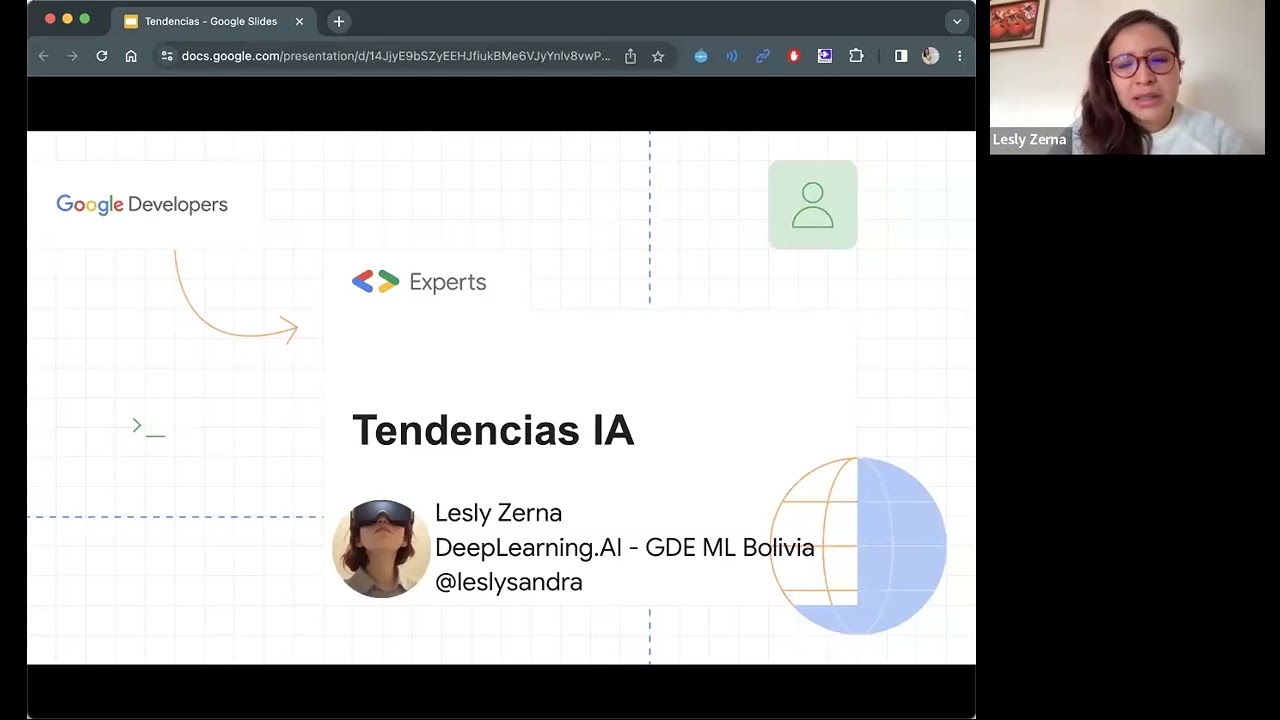View site information icon in address bar
The image size is (1280, 720).
167,56
